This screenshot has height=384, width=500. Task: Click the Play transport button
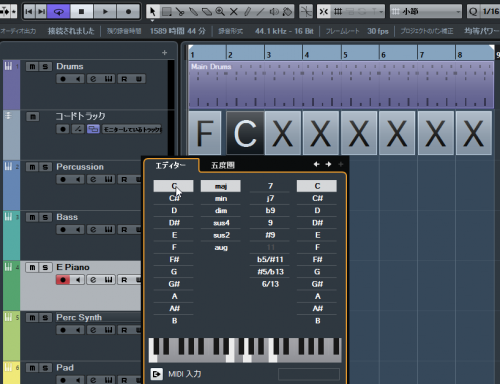point(105,12)
